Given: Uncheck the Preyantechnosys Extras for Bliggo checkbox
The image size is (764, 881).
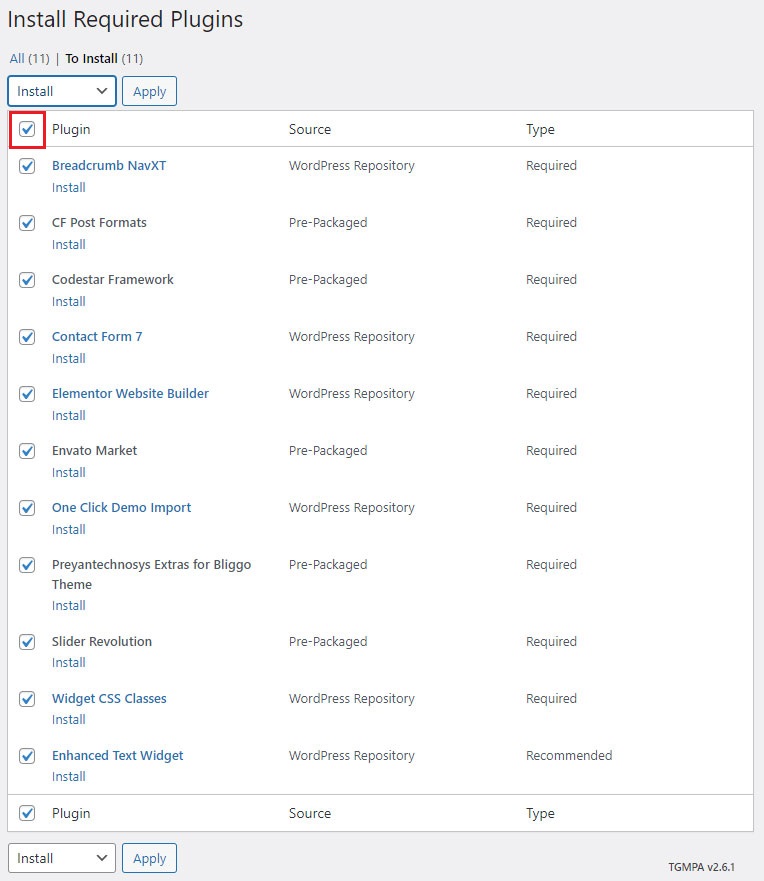Looking at the screenshot, I should click(x=27, y=565).
